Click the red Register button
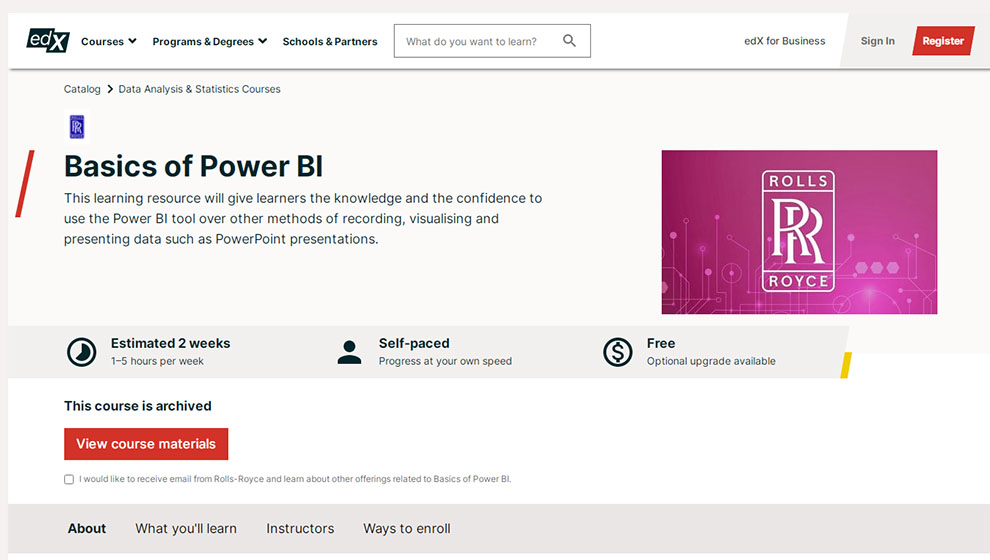Screen dimensions: 990x560 click(943, 40)
